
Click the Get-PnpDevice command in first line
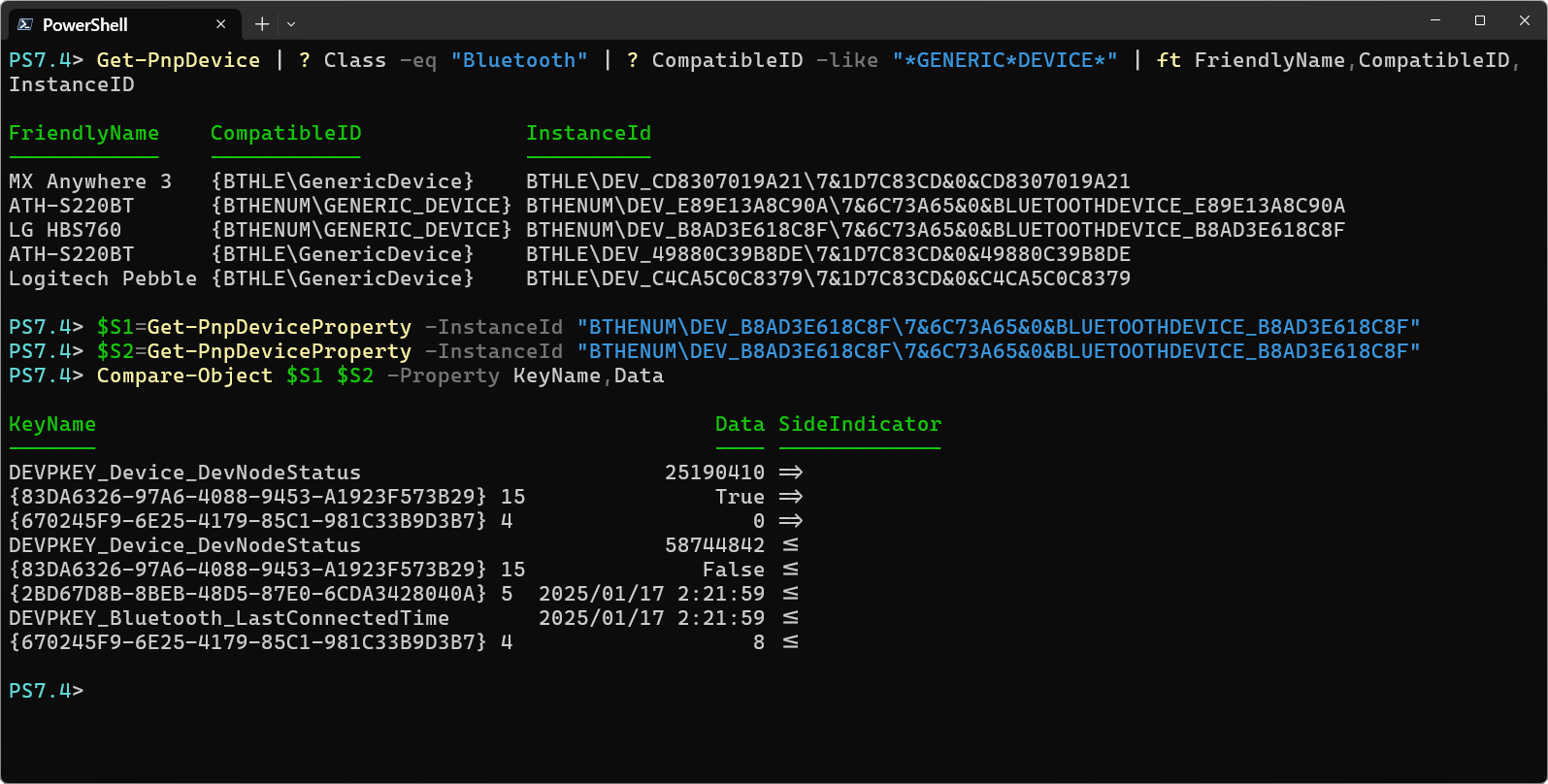tap(179, 60)
